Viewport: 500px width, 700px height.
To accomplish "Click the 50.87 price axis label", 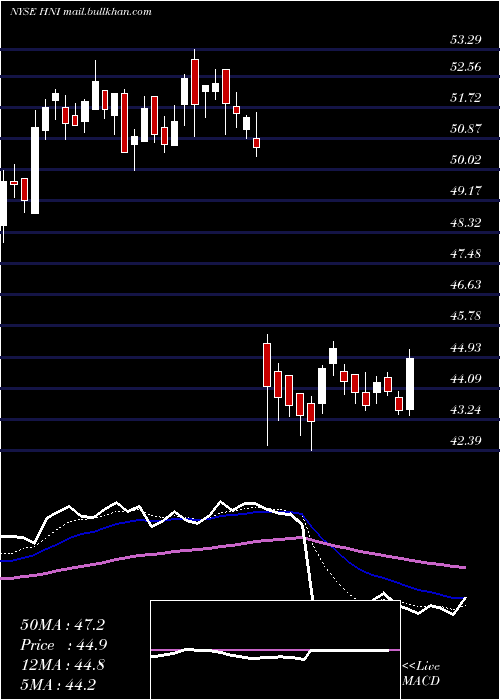I will click(x=466, y=129).
